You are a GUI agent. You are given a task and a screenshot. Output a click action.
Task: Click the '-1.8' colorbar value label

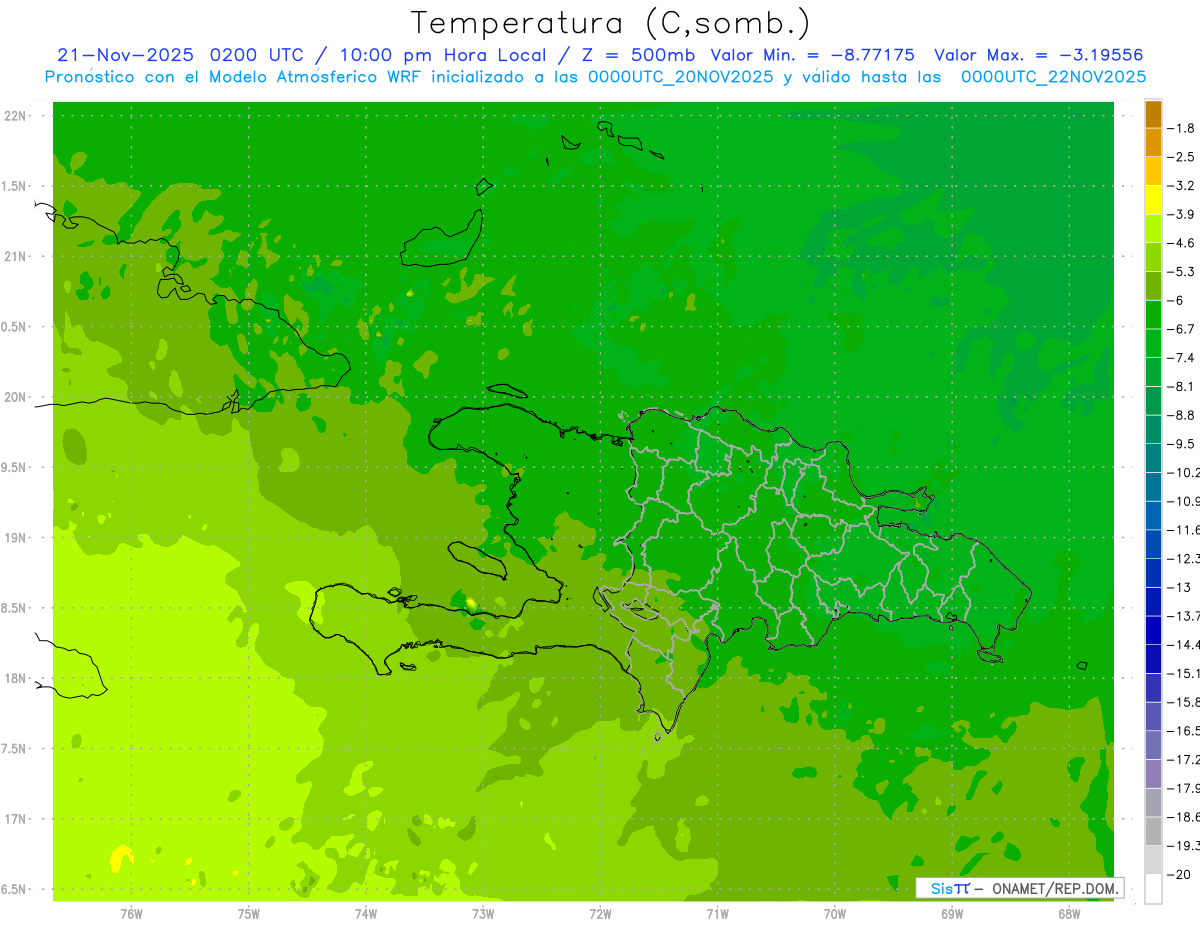point(1181,128)
